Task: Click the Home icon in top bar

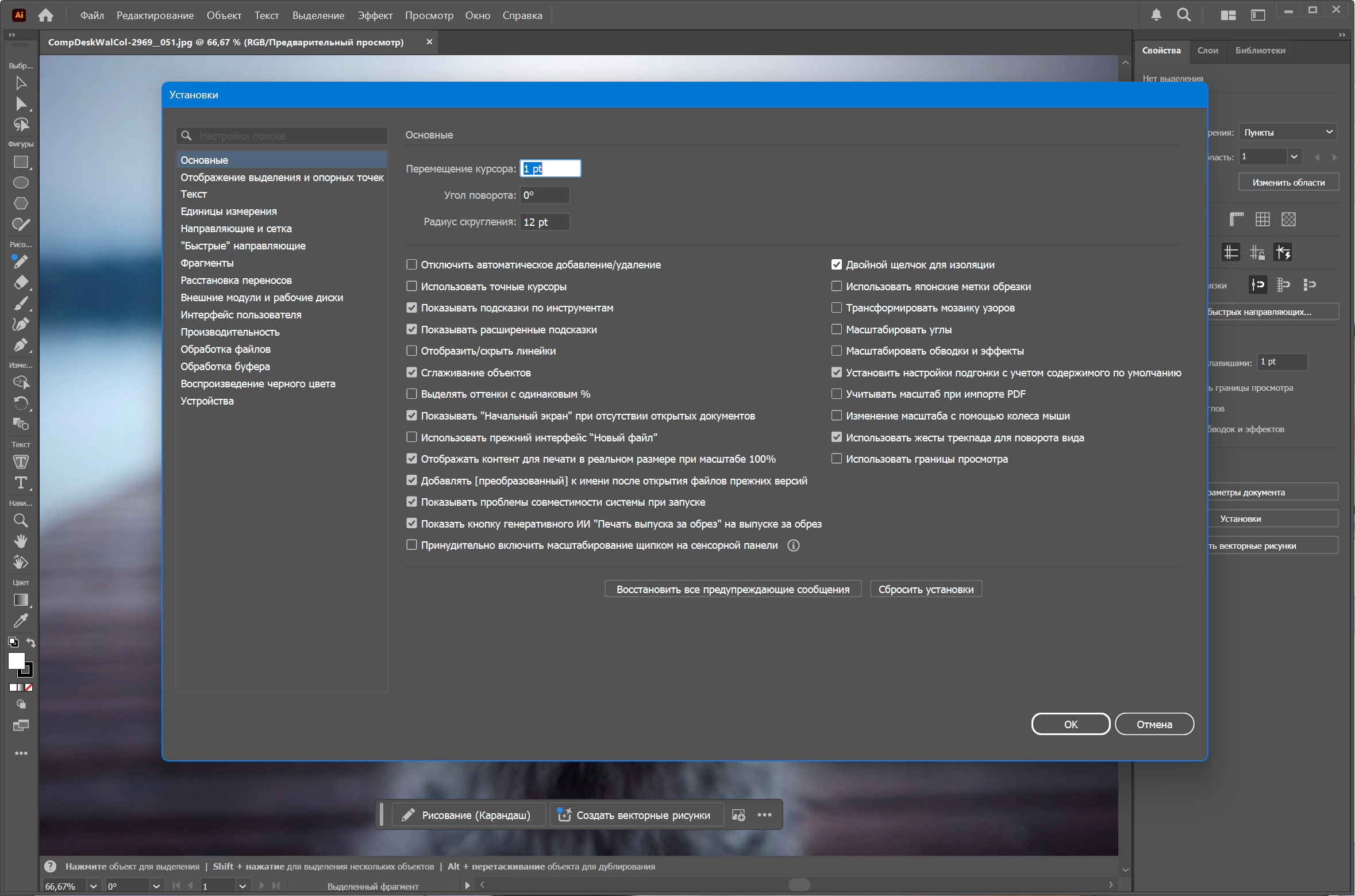Action: (x=45, y=16)
